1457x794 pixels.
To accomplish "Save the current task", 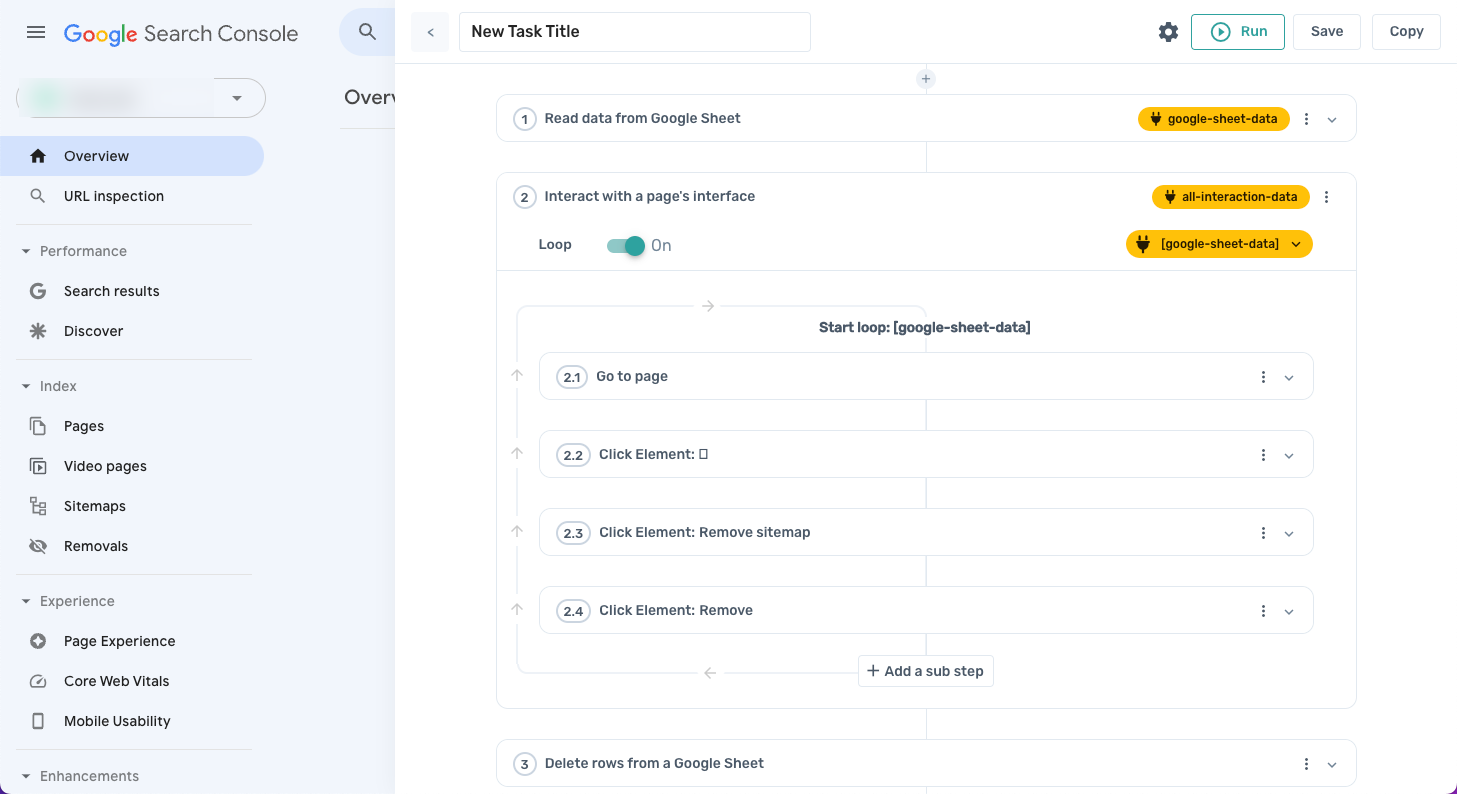I will click(x=1326, y=31).
